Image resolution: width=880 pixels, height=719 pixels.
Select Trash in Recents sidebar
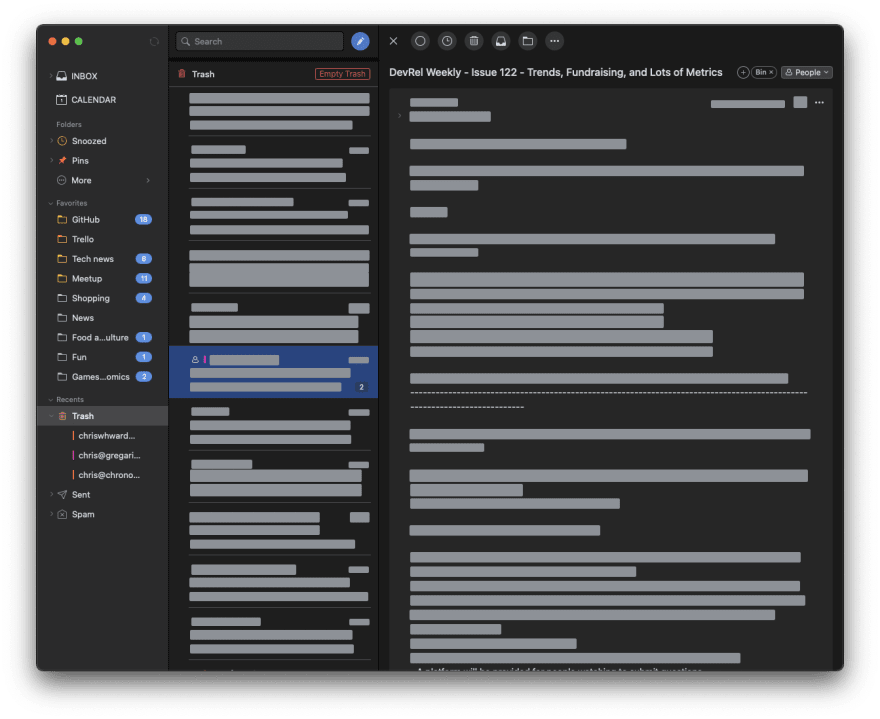[103, 416]
